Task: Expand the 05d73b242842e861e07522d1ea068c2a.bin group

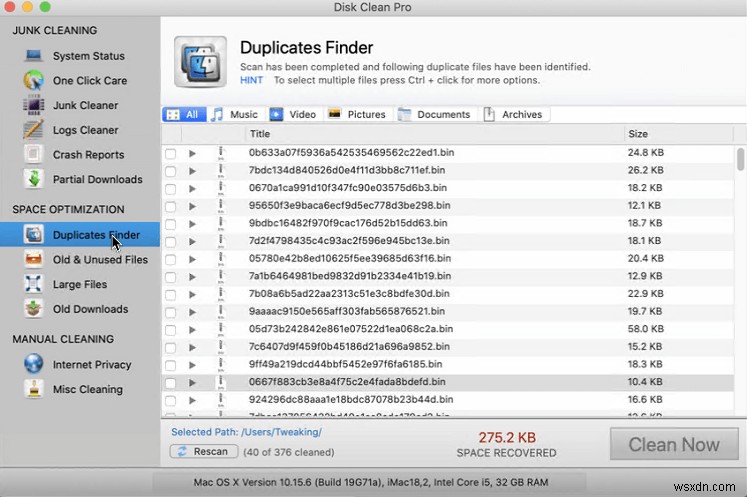Action: pyautogui.click(x=192, y=330)
